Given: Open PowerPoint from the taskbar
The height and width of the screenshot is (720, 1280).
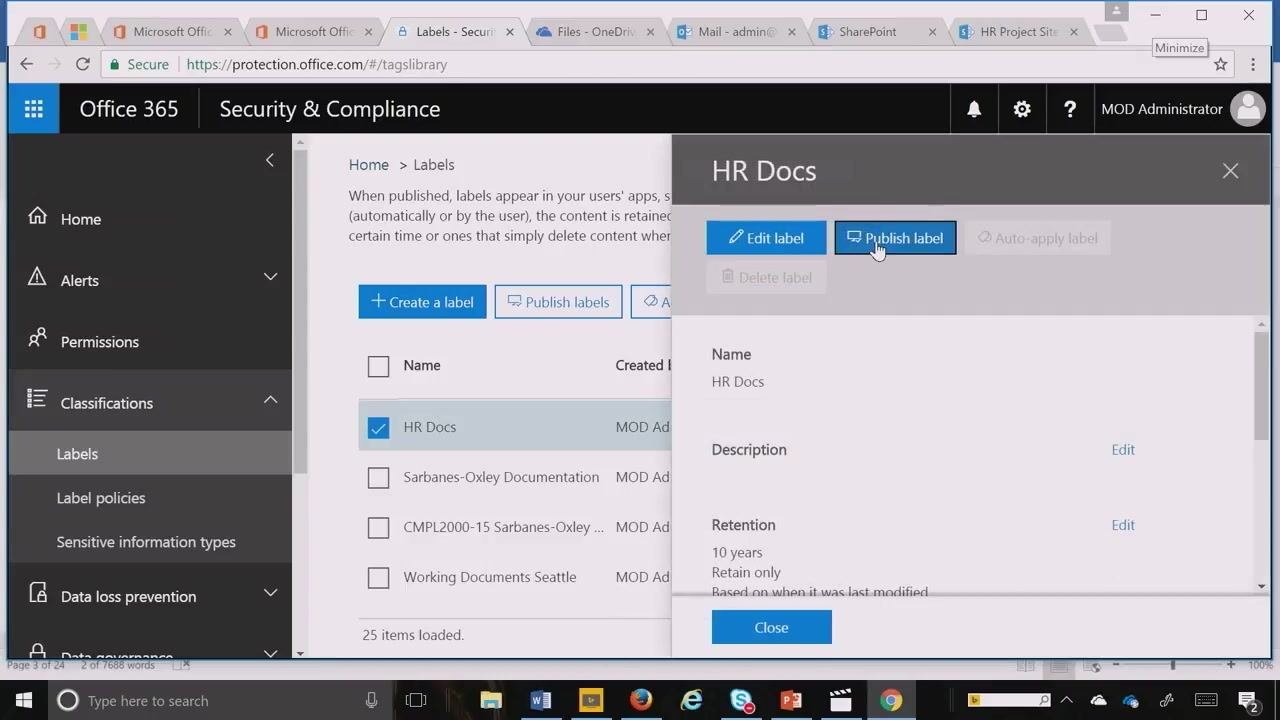Looking at the screenshot, I should [x=791, y=700].
